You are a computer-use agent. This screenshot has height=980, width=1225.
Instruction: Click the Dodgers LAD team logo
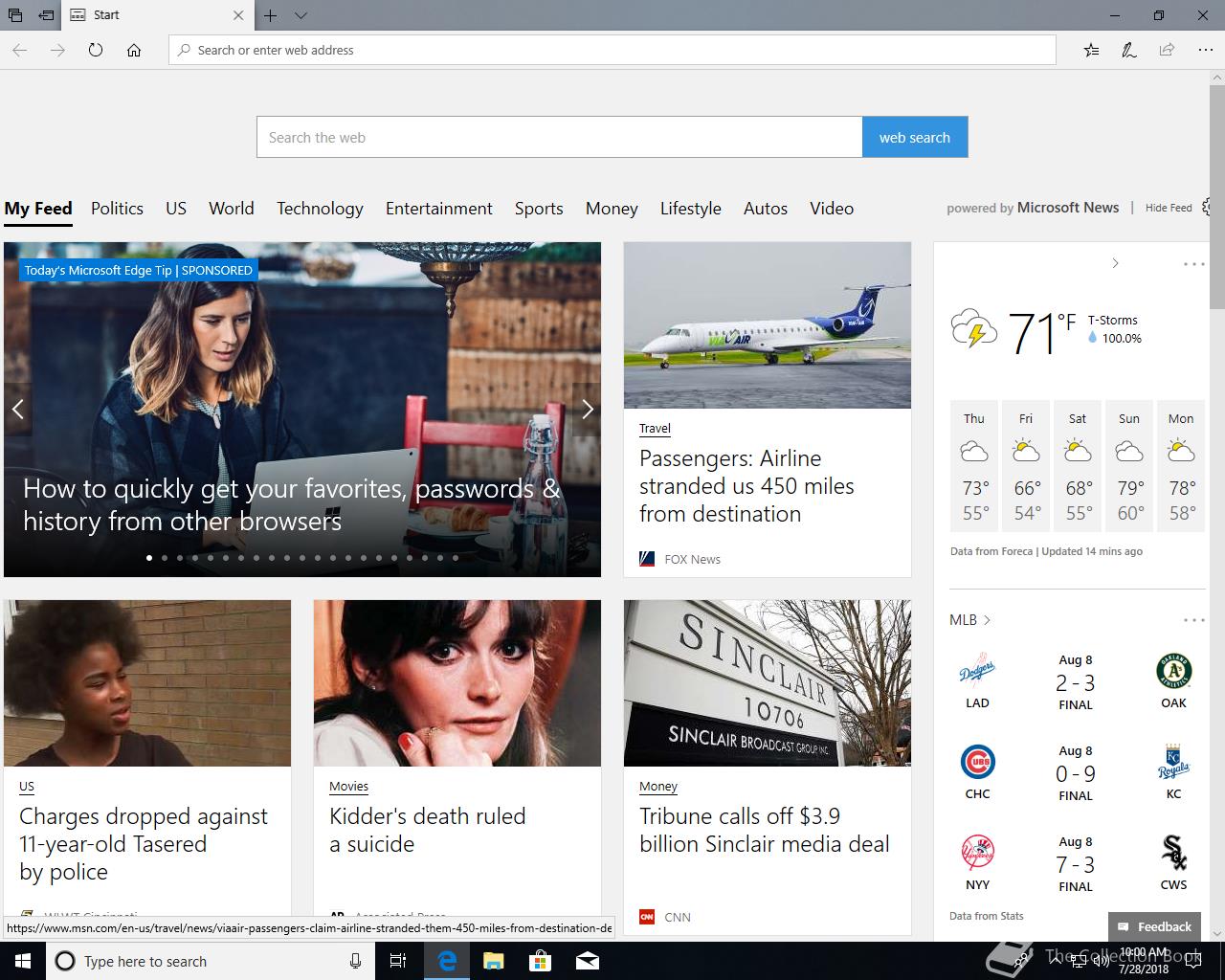(977, 671)
